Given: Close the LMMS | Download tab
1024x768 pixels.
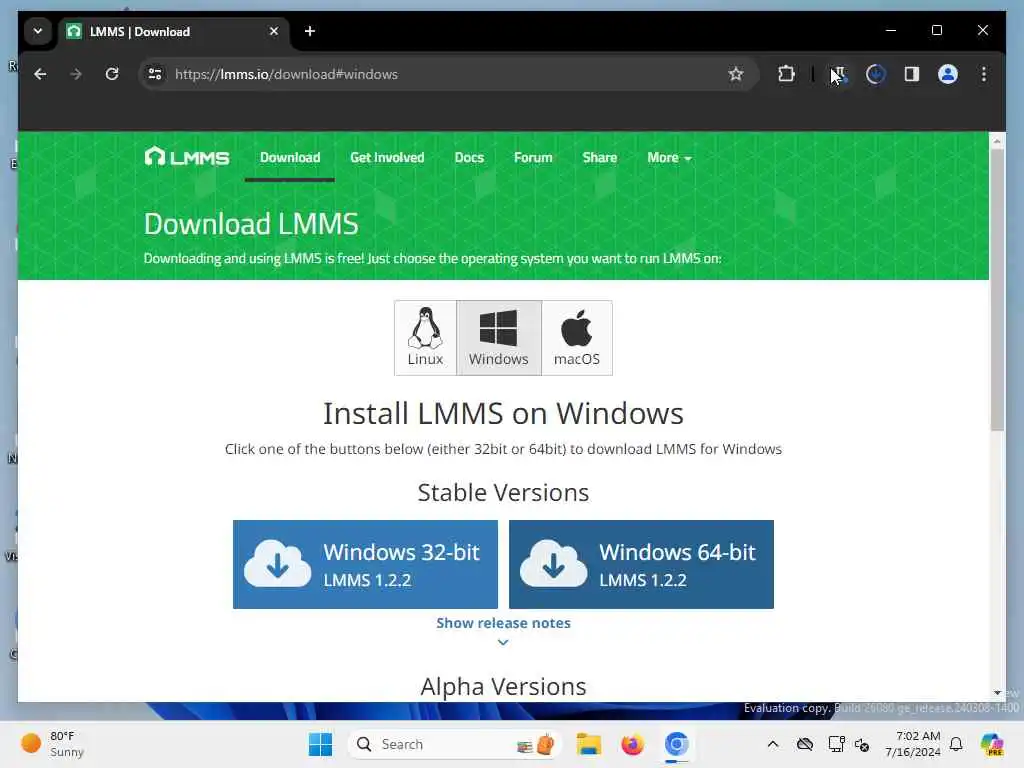Looking at the screenshot, I should point(274,31).
